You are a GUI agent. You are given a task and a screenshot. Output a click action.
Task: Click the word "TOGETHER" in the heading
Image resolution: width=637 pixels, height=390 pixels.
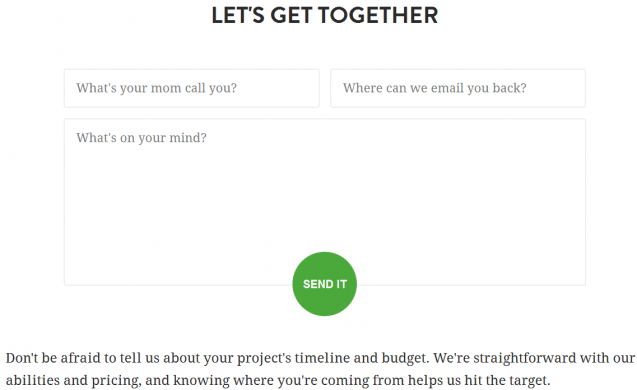point(378,15)
